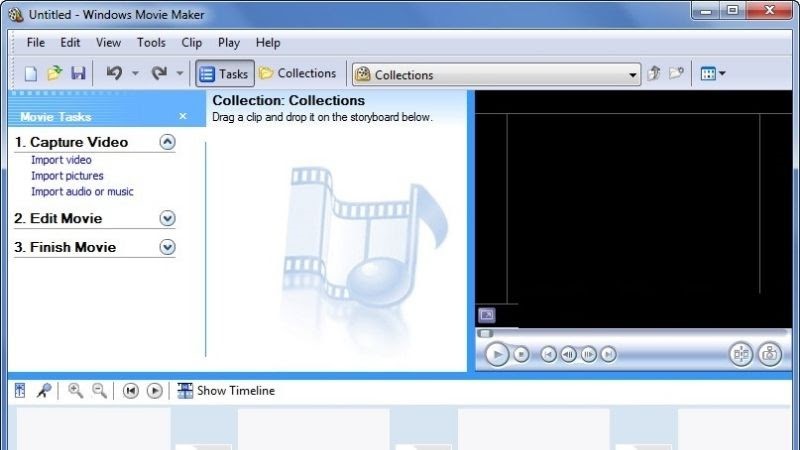Split the clip at current frame
Screen dimensions: 800x450
point(741,354)
